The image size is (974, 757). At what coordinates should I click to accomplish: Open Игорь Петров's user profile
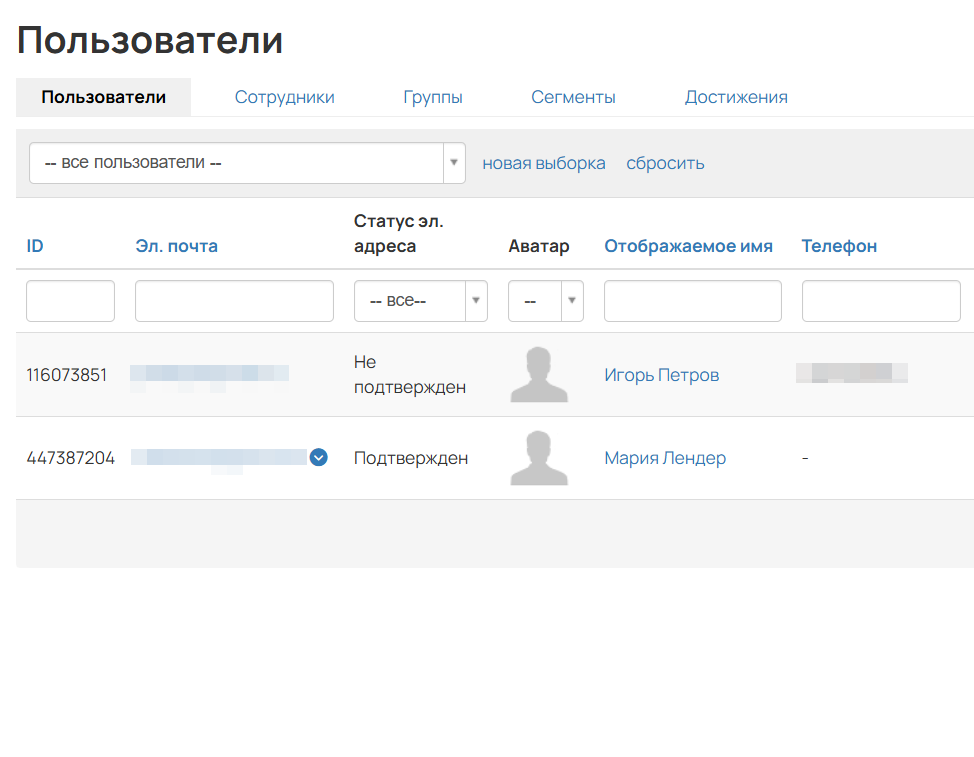click(661, 374)
